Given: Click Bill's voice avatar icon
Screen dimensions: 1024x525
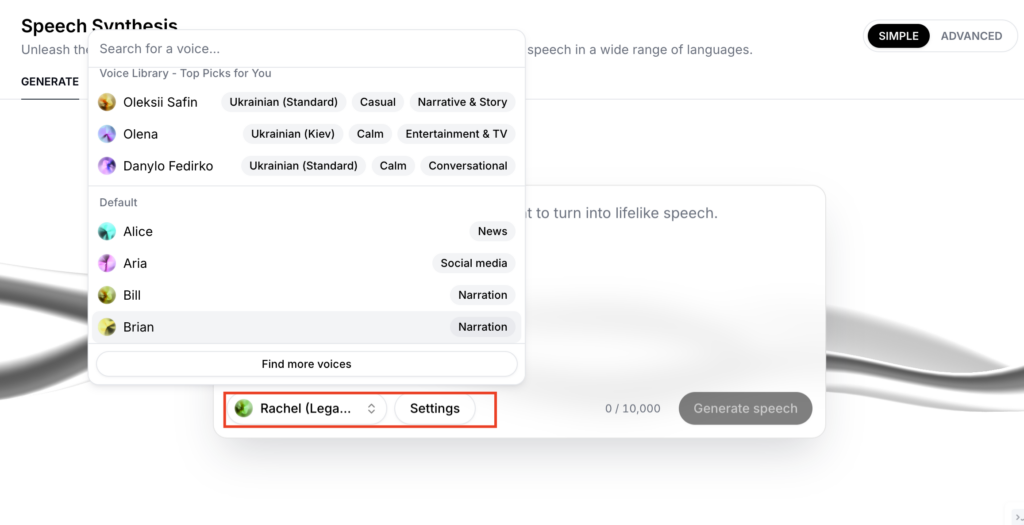Looking at the screenshot, I should pos(107,295).
